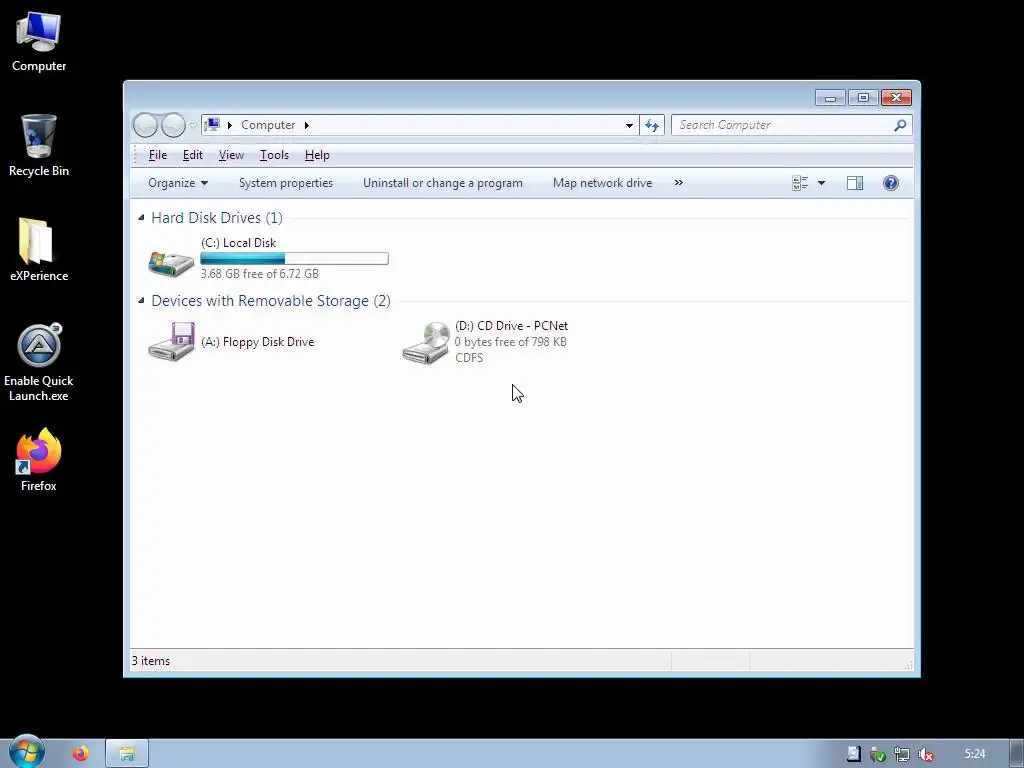Click the network tray icon
The height and width of the screenshot is (768, 1024).
[x=901, y=754]
